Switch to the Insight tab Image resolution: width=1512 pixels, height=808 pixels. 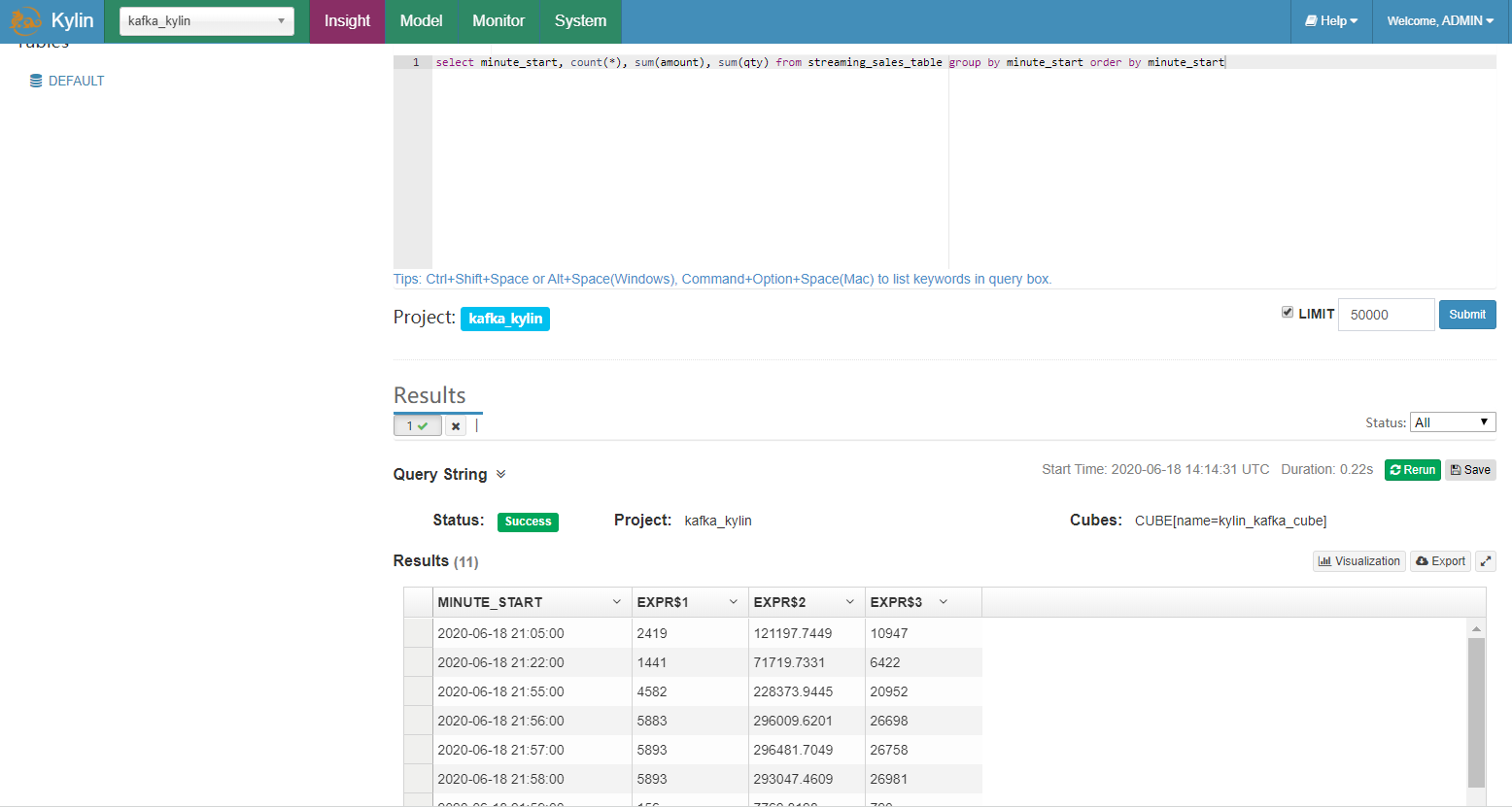coord(347,21)
